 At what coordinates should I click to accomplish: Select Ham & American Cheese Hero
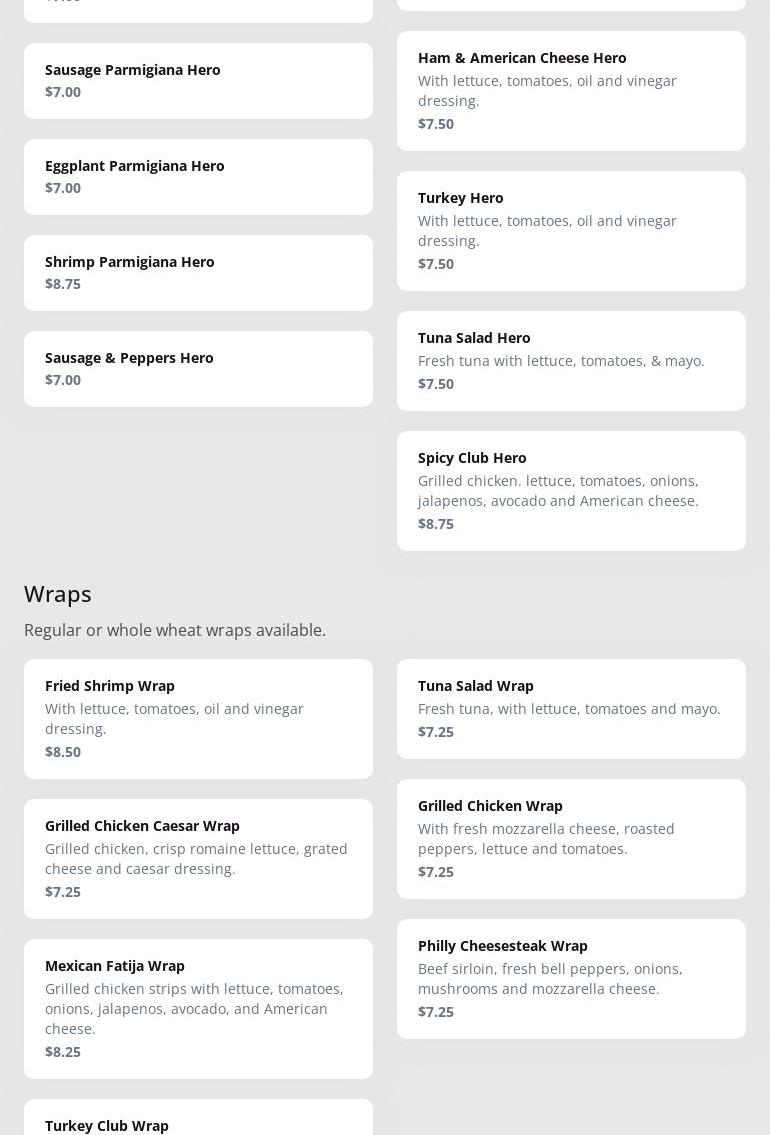pyautogui.click(x=571, y=91)
